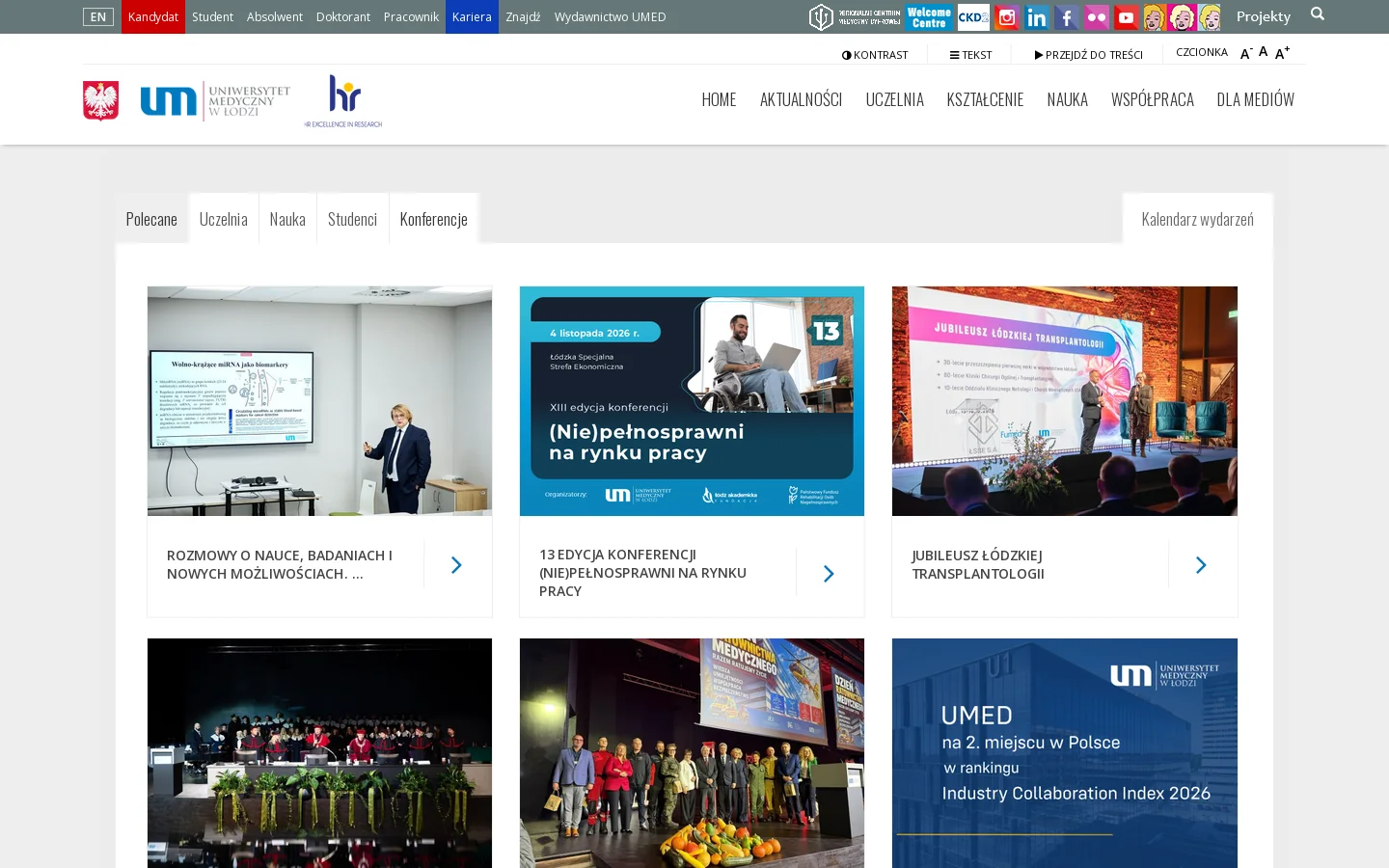Go to HOME in main navigation
The image size is (1389, 868).
[x=719, y=99]
